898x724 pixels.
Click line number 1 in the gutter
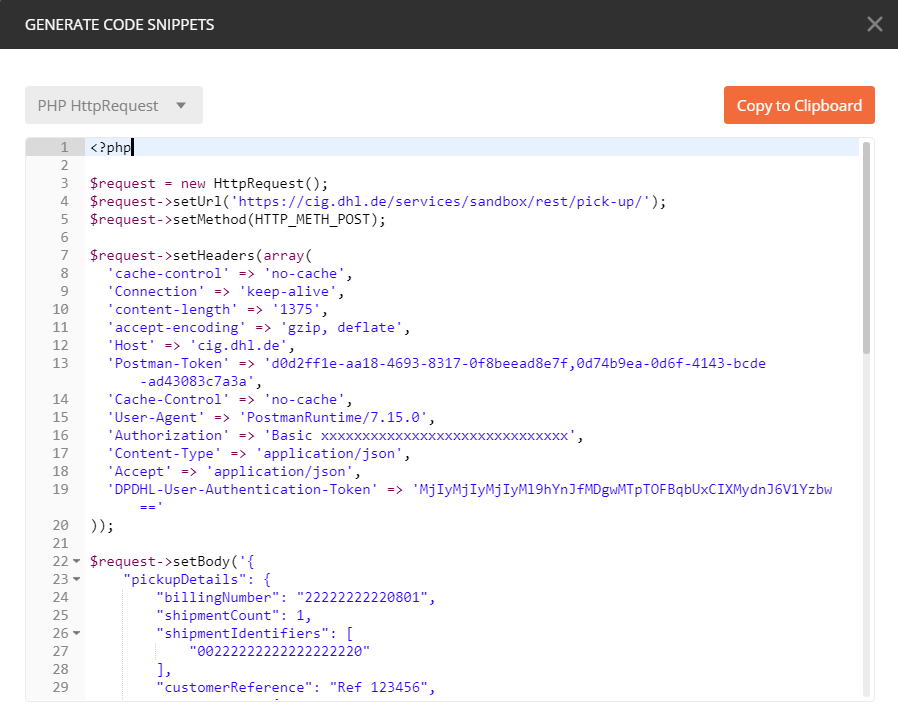coord(63,147)
